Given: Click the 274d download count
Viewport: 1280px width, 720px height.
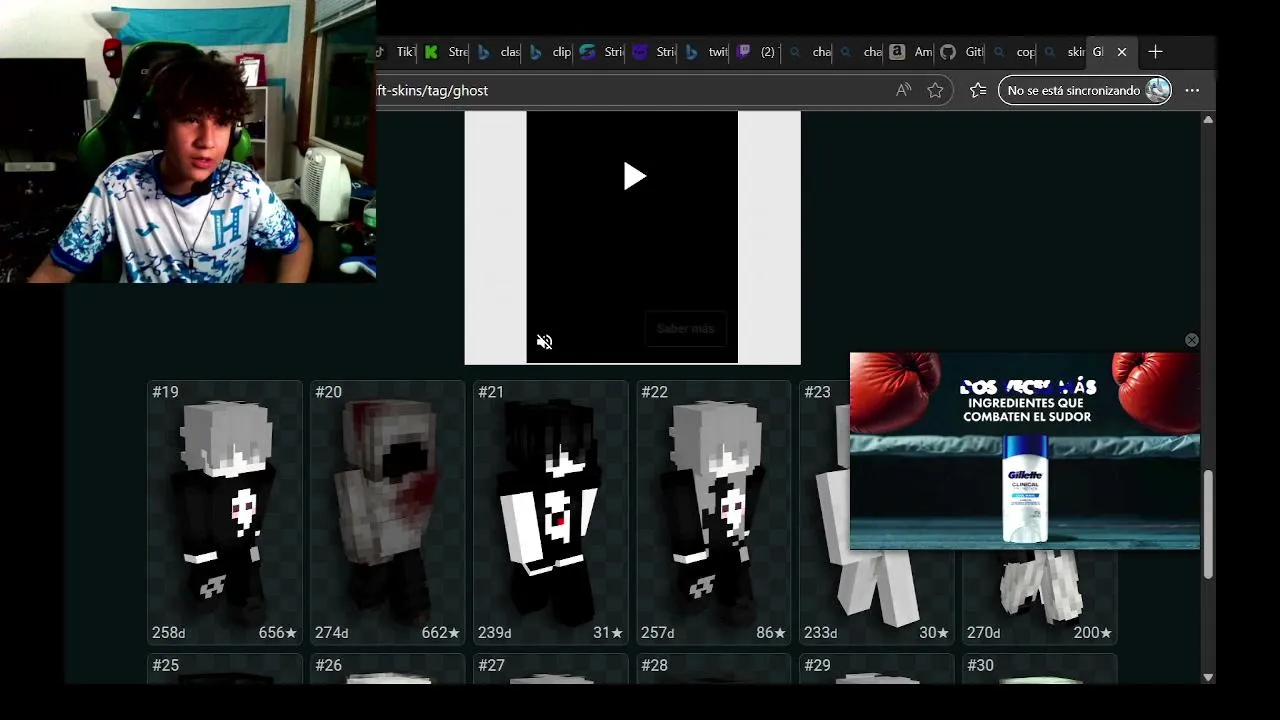Looking at the screenshot, I should point(332,633).
